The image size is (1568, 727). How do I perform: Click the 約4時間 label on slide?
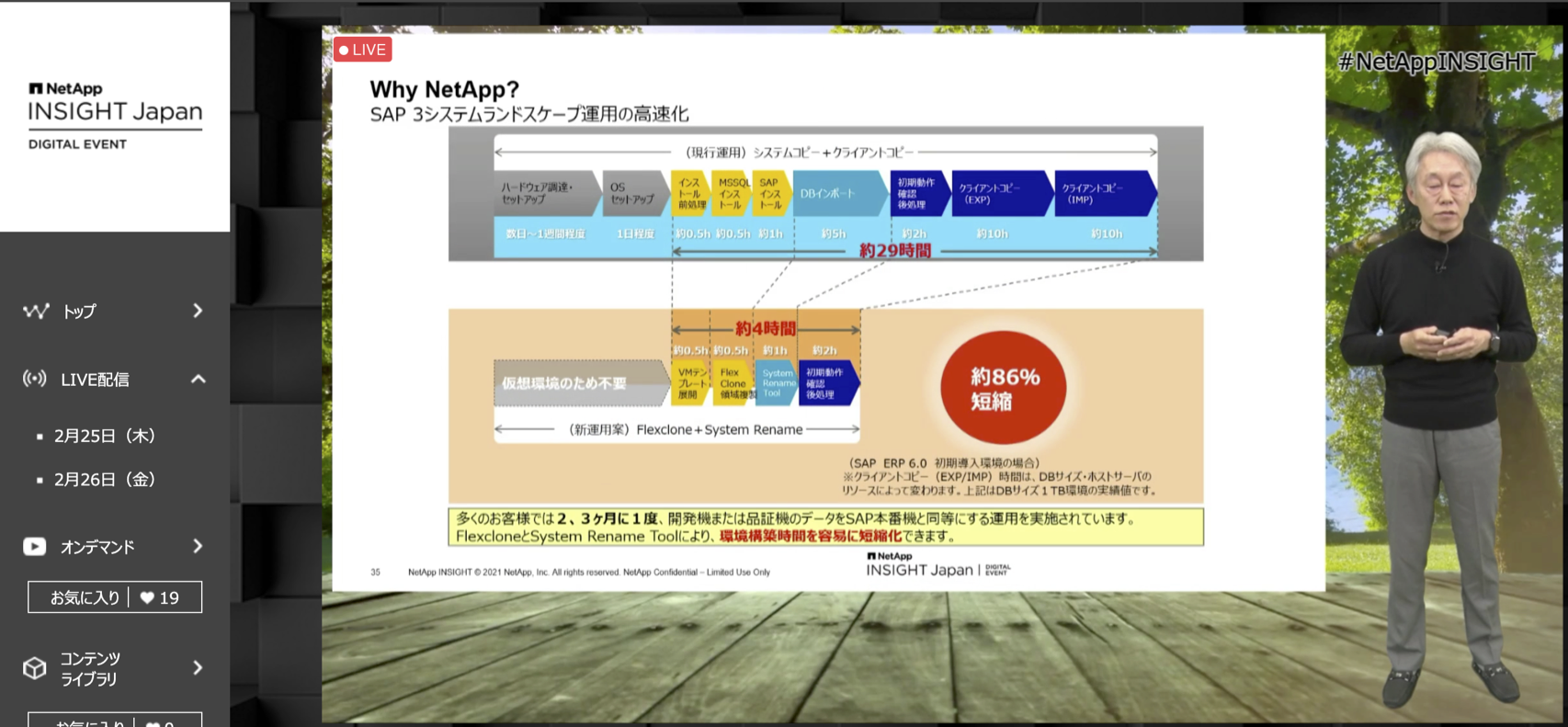tap(765, 328)
